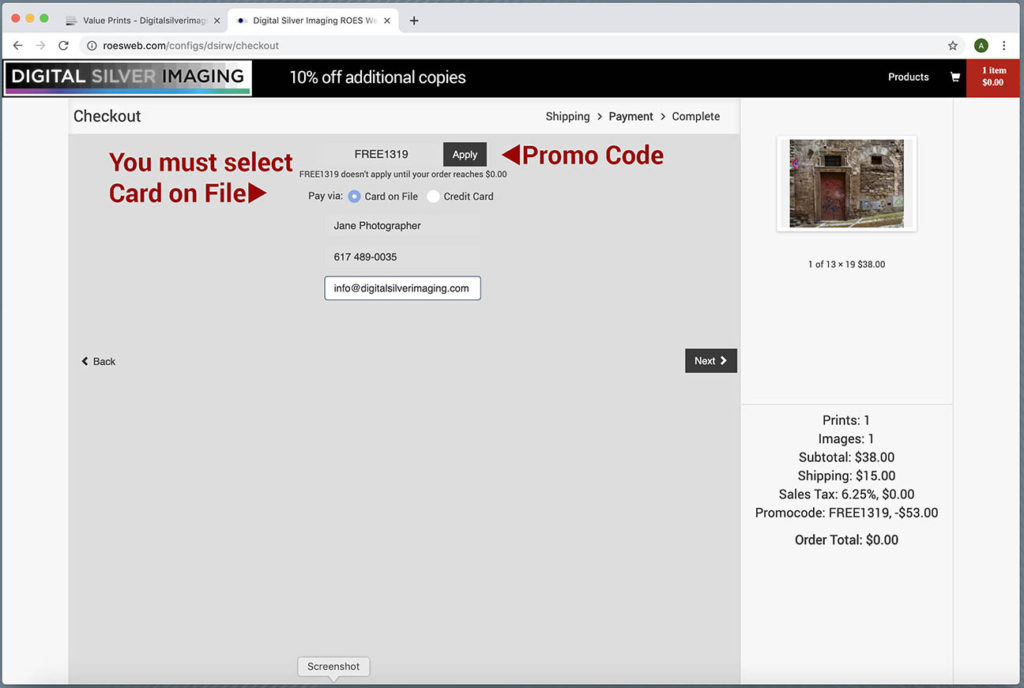The height and width of the screenshot is (688, 1024).
Task: Select the Complete checkout step
Action: (696, 116)
